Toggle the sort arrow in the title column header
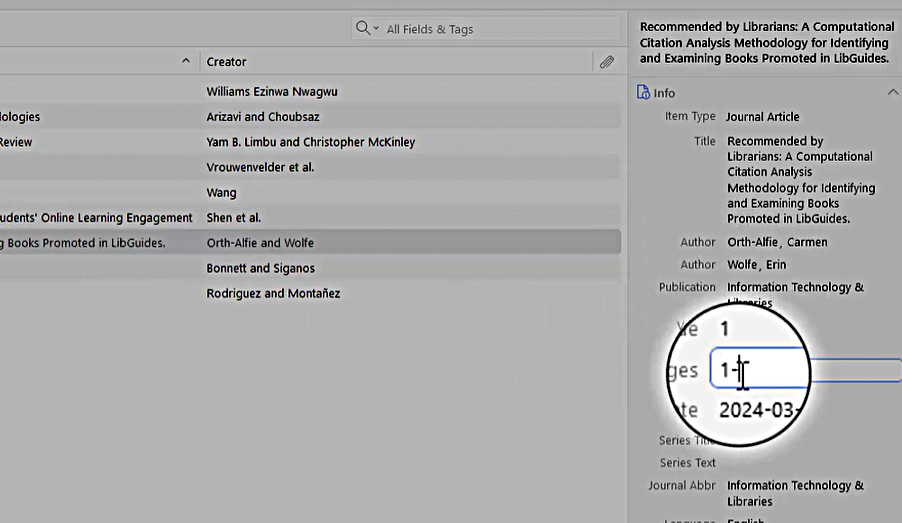 tap(185, 62)
